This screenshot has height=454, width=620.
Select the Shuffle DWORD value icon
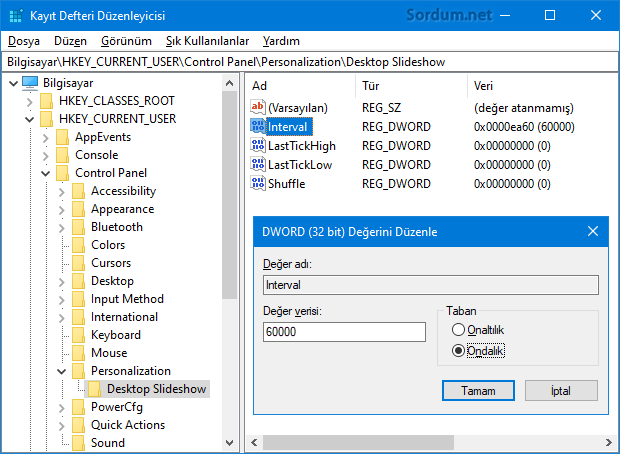tap(258, 183)
